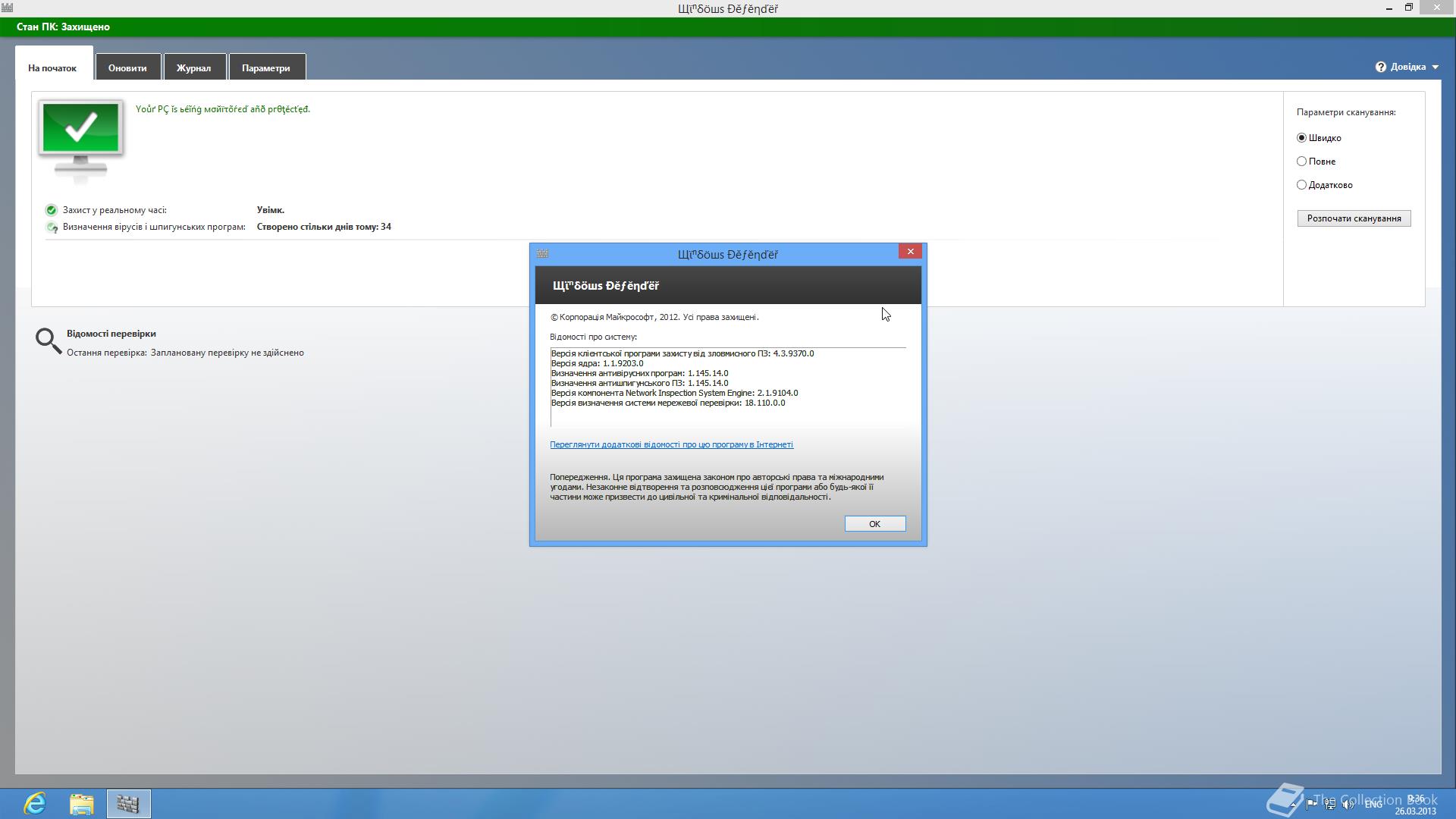Minimize the main Defender window

(x=1389, y=8)
